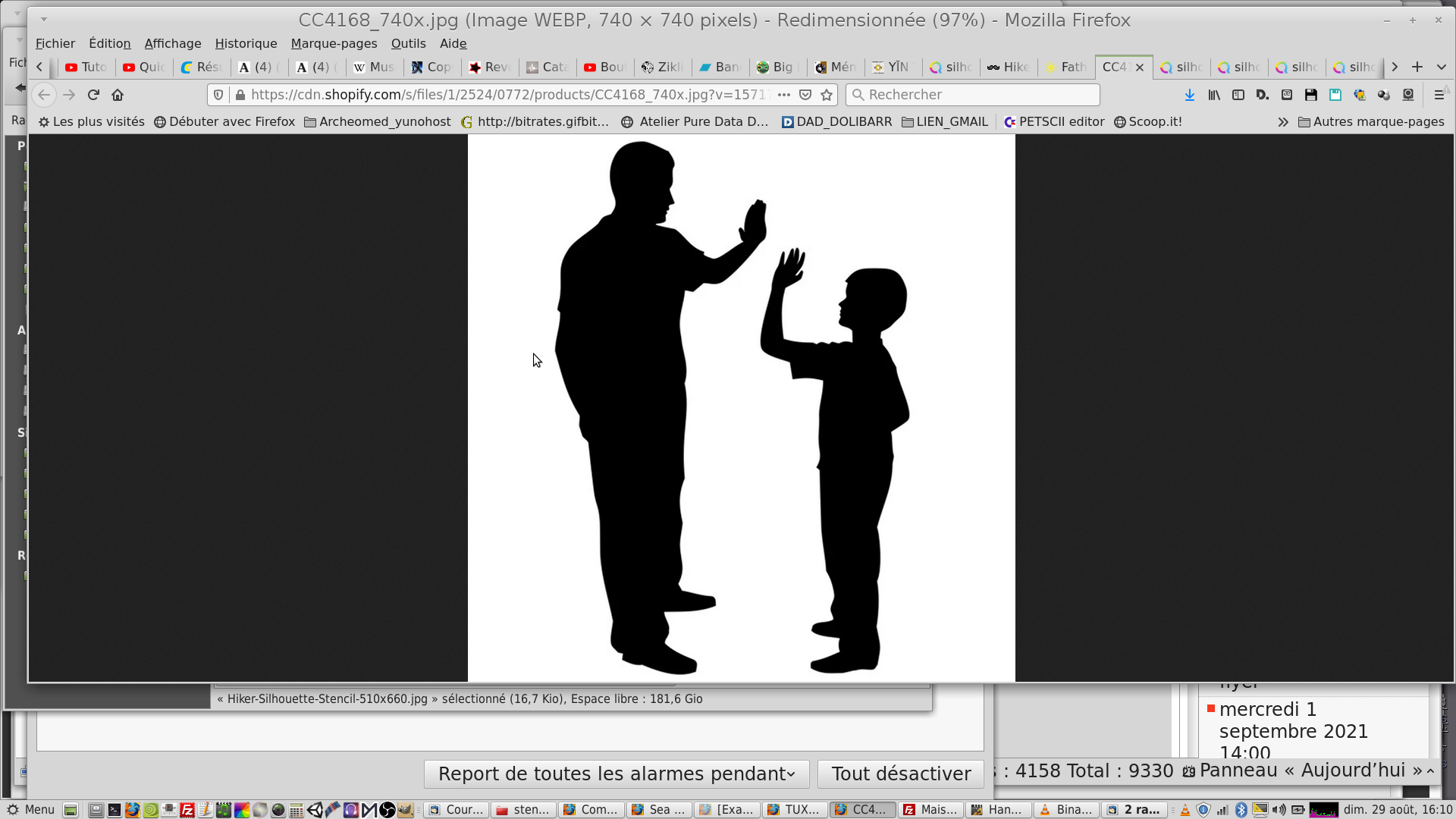Open the Firefox library icon
Image resolution: width=1456 pixels, height=819 pixels.
coord(1214,95)
